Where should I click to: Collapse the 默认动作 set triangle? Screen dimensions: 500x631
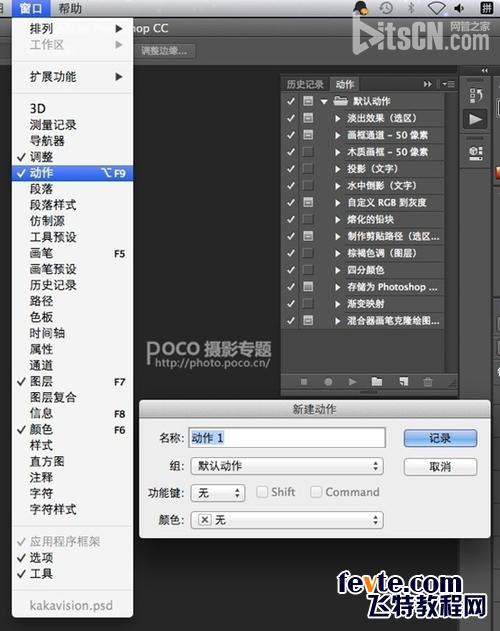[x=324, y=101]
